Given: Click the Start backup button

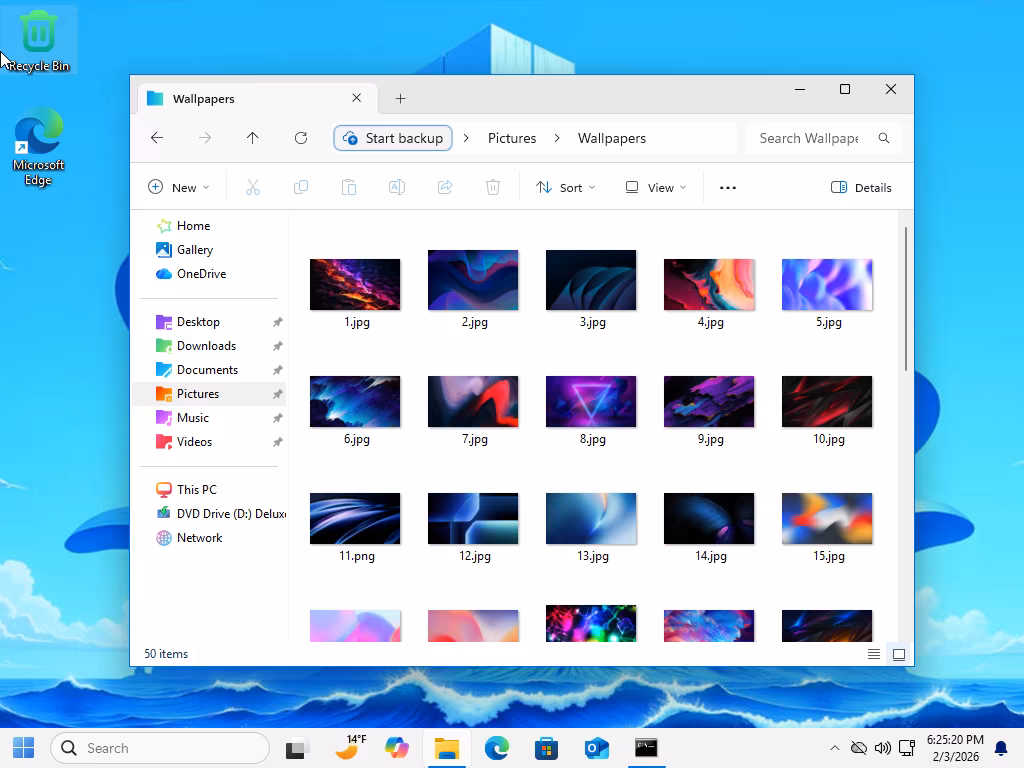Looking at the screenshot, I should (x=393, y=138).
